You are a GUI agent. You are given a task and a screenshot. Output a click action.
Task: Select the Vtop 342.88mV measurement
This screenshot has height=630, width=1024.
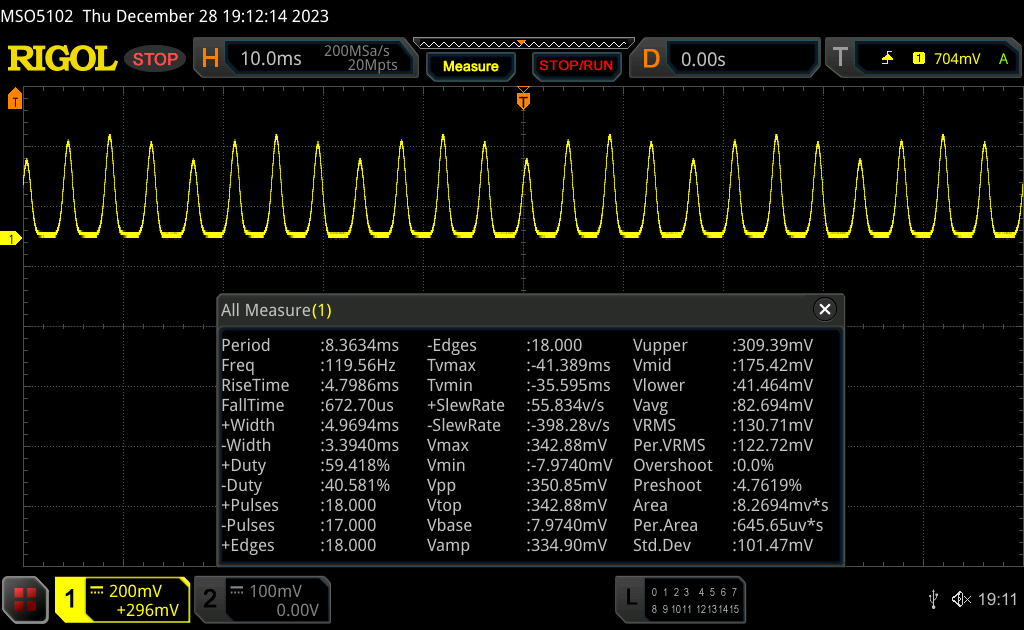coord(517,505)
